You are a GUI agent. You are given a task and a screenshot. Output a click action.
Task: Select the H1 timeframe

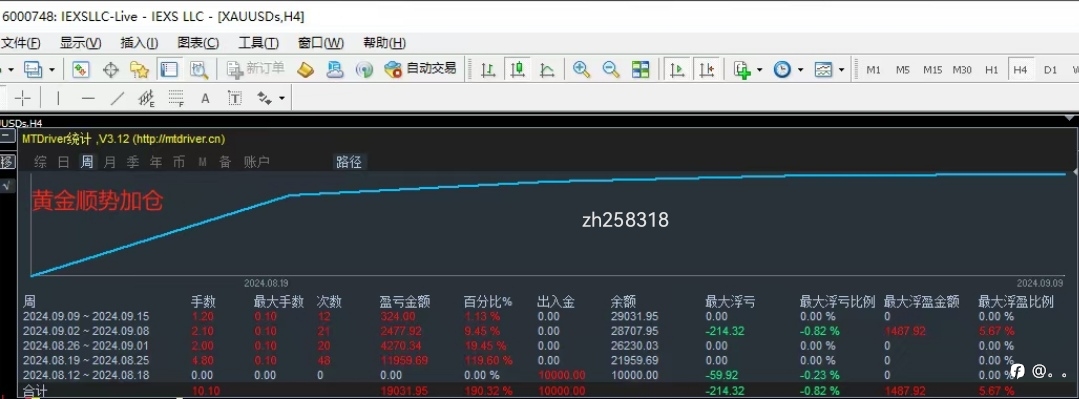click(x=992, y=69)
